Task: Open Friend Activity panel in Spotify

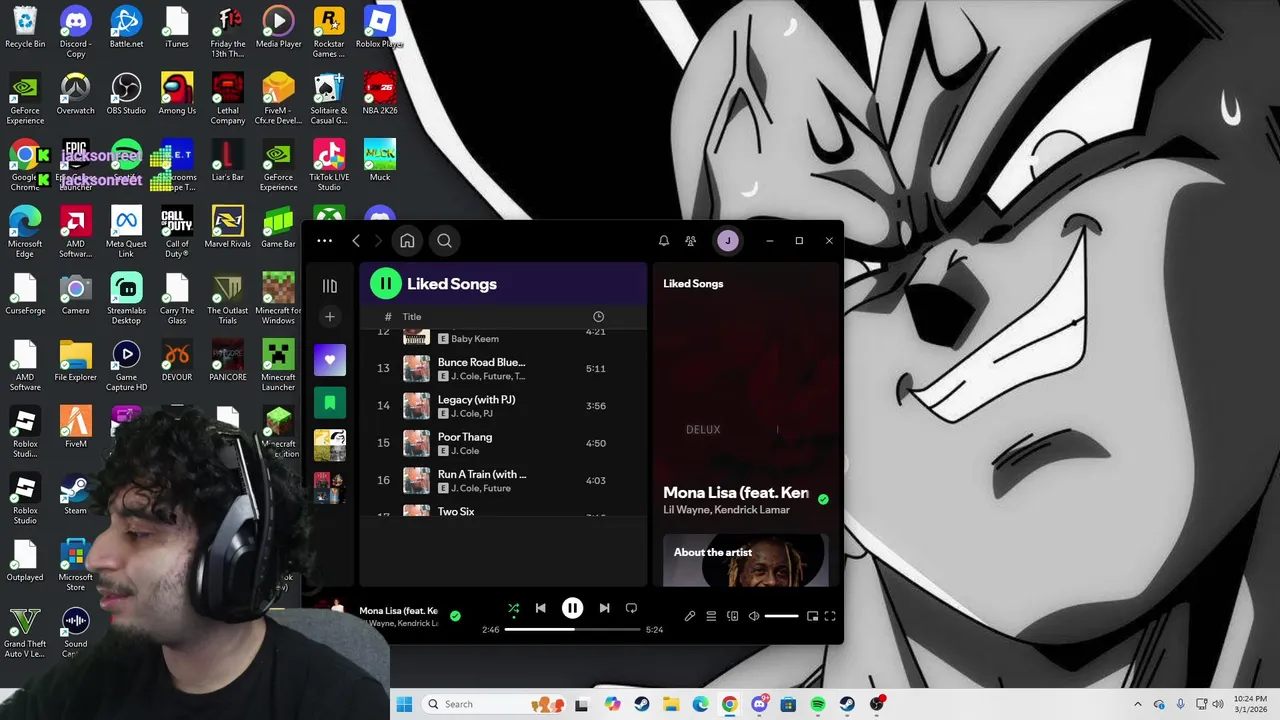Action: [690, 241]
